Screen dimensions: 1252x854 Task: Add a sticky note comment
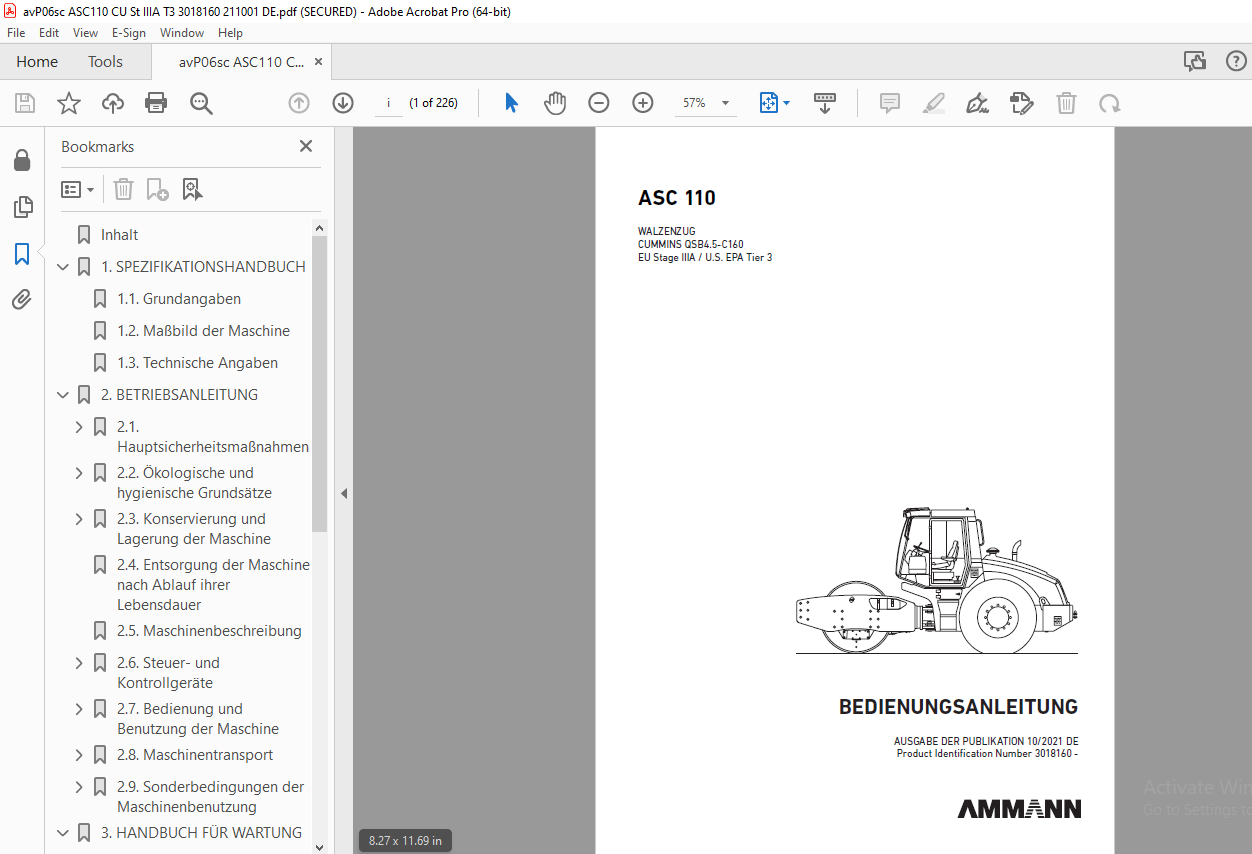pos(890,103)
